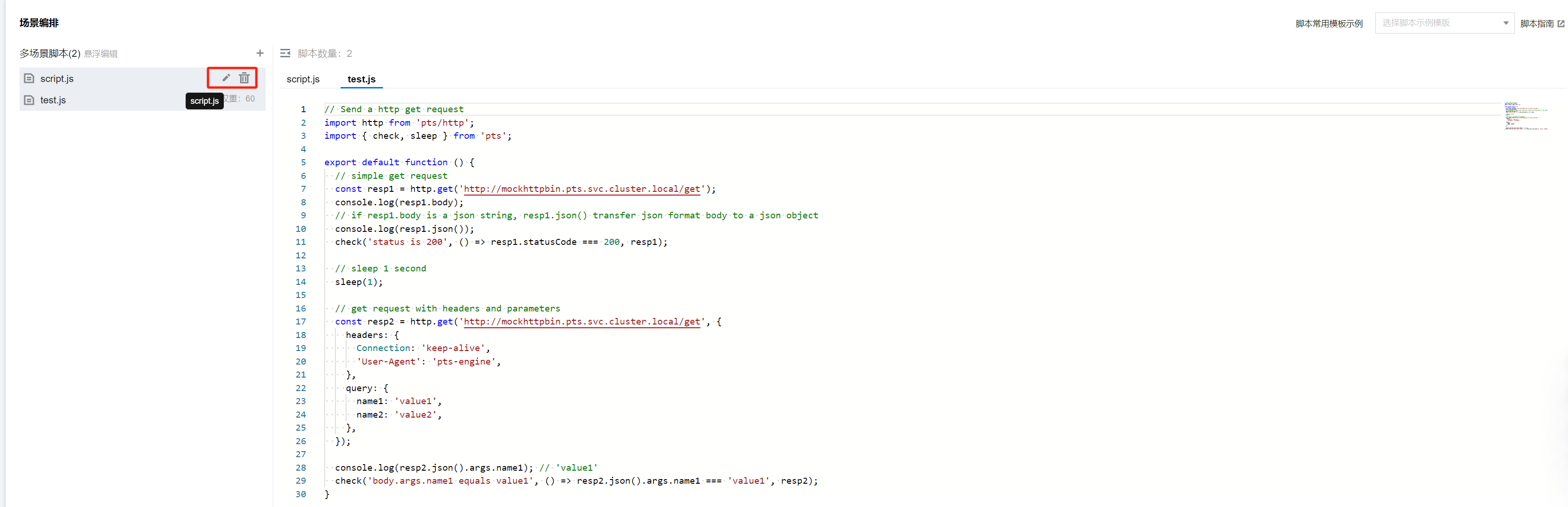Delete script.js using the trash icon
Screen dimensions: 1568x507
pyautogui.click(x=244, y=77)
